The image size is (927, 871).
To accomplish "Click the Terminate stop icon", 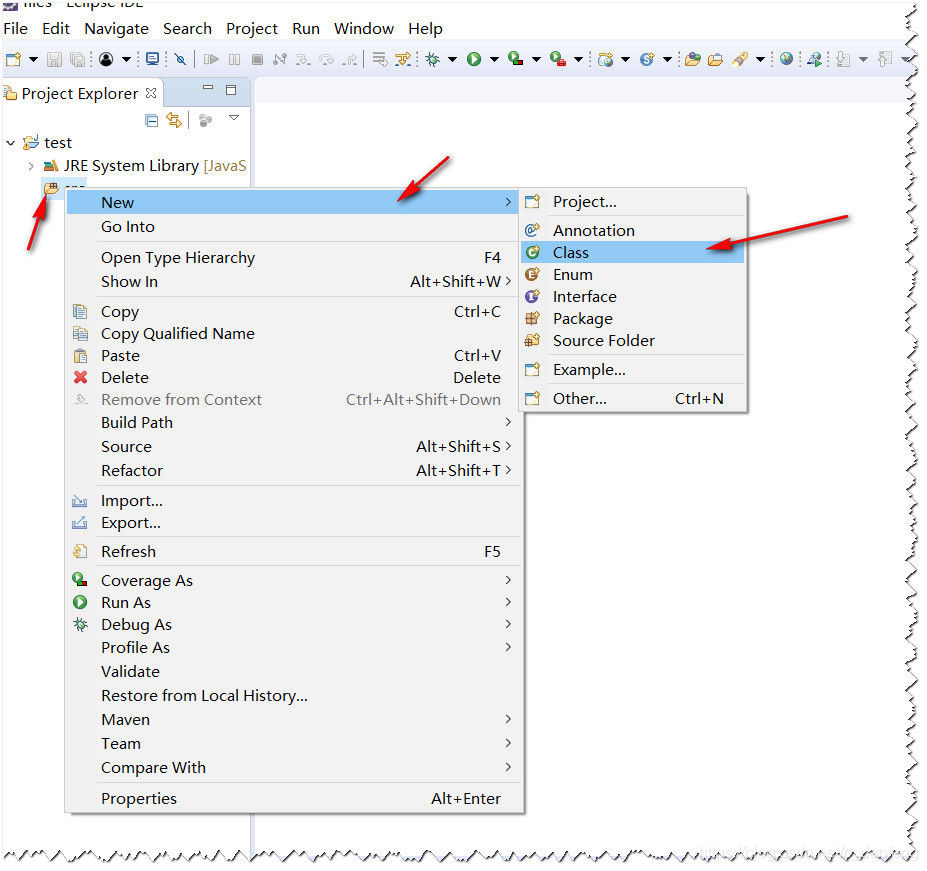I will [257, 59].
